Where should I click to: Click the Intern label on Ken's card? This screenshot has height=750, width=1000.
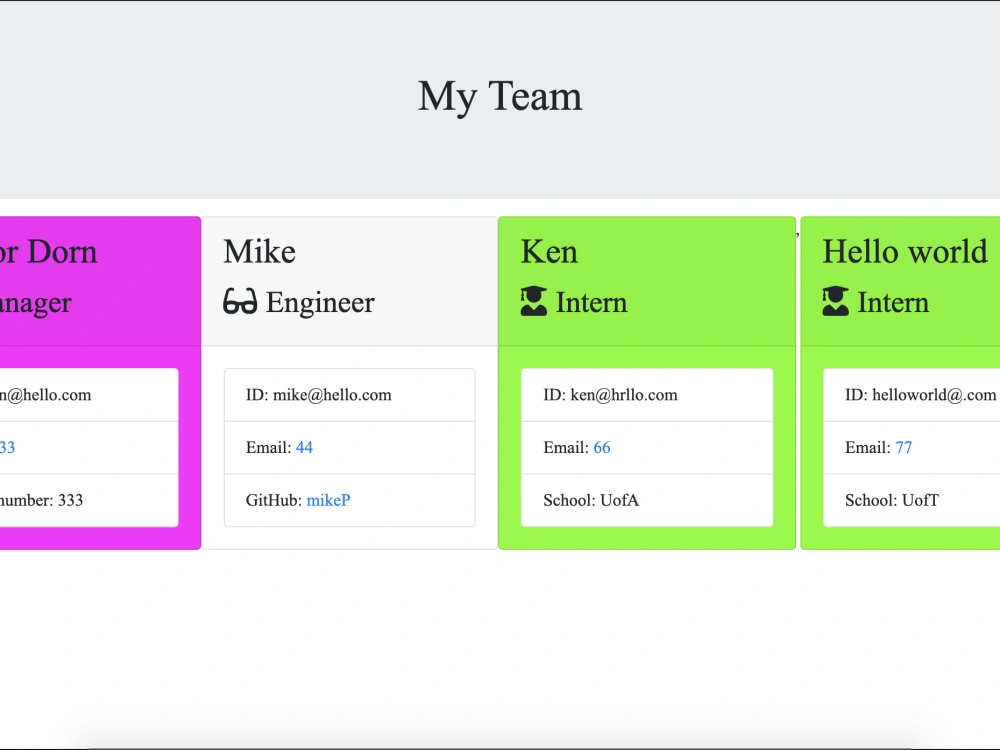(591, 302)
